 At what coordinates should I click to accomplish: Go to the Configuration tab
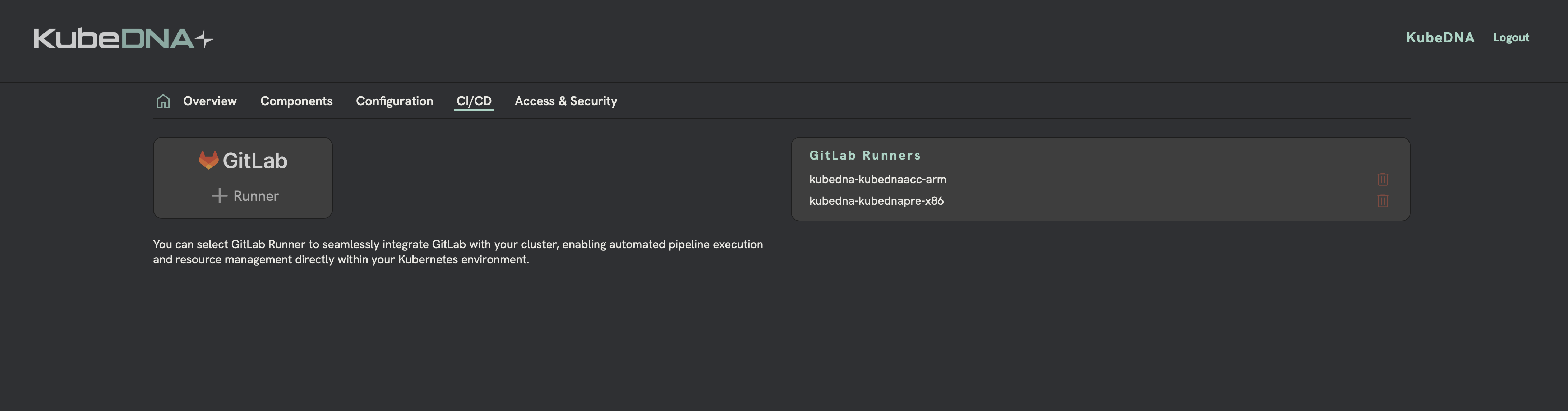point(395,101)
